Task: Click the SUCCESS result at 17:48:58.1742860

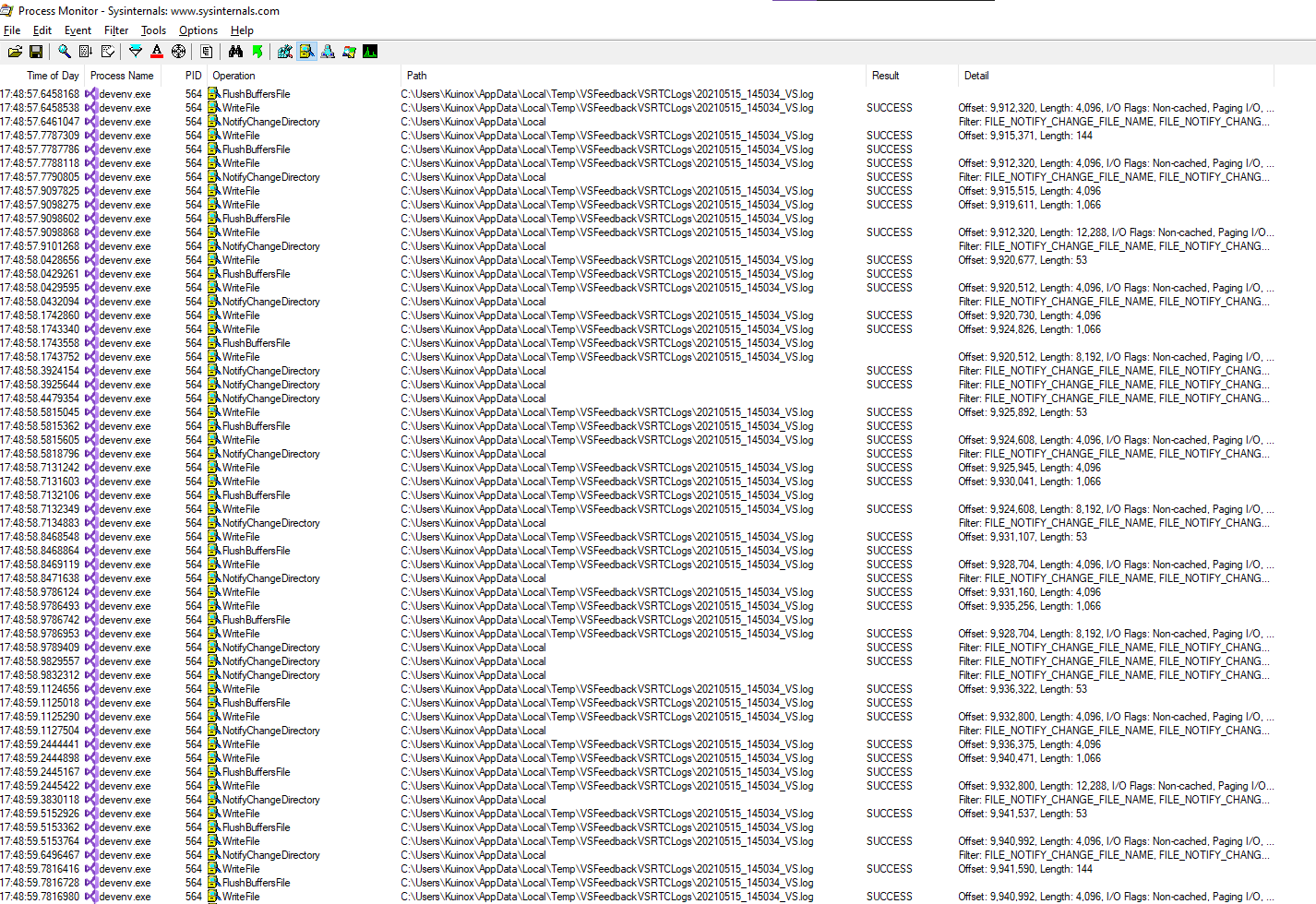Action: click(x=889, y=315)
